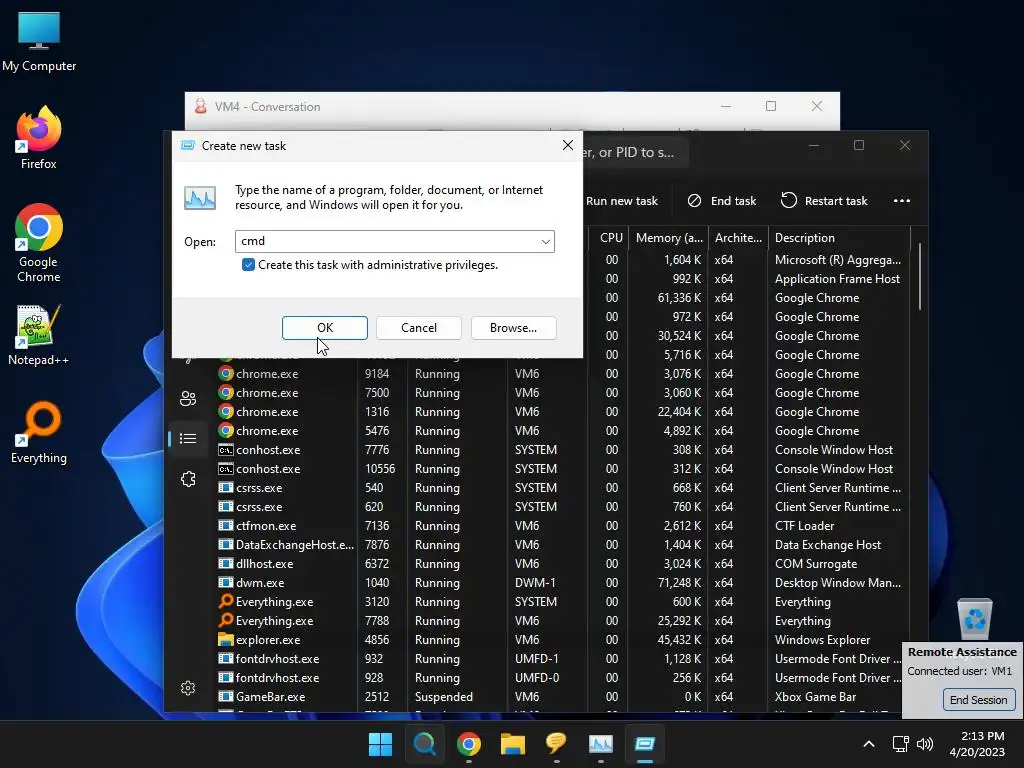
Task: Expand the Open combo box dropdown arrow
Action: 545,242
